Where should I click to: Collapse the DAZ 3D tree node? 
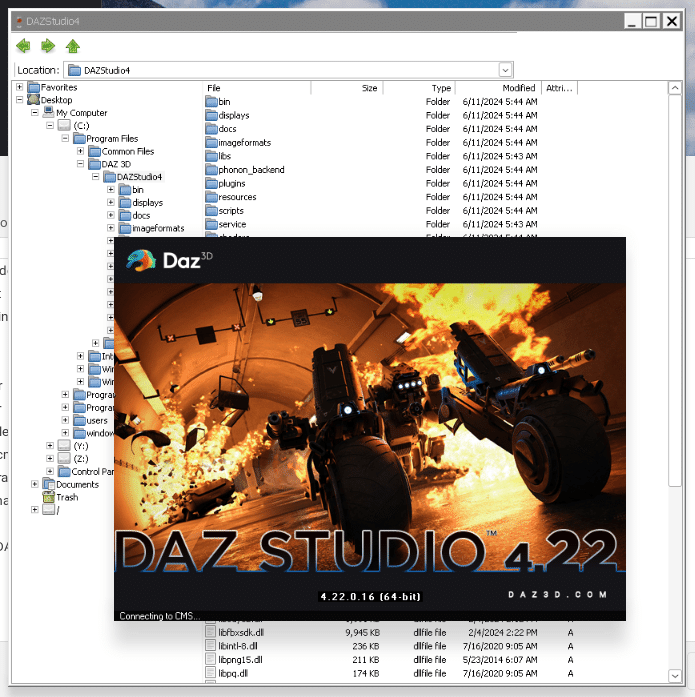[80, 164]
